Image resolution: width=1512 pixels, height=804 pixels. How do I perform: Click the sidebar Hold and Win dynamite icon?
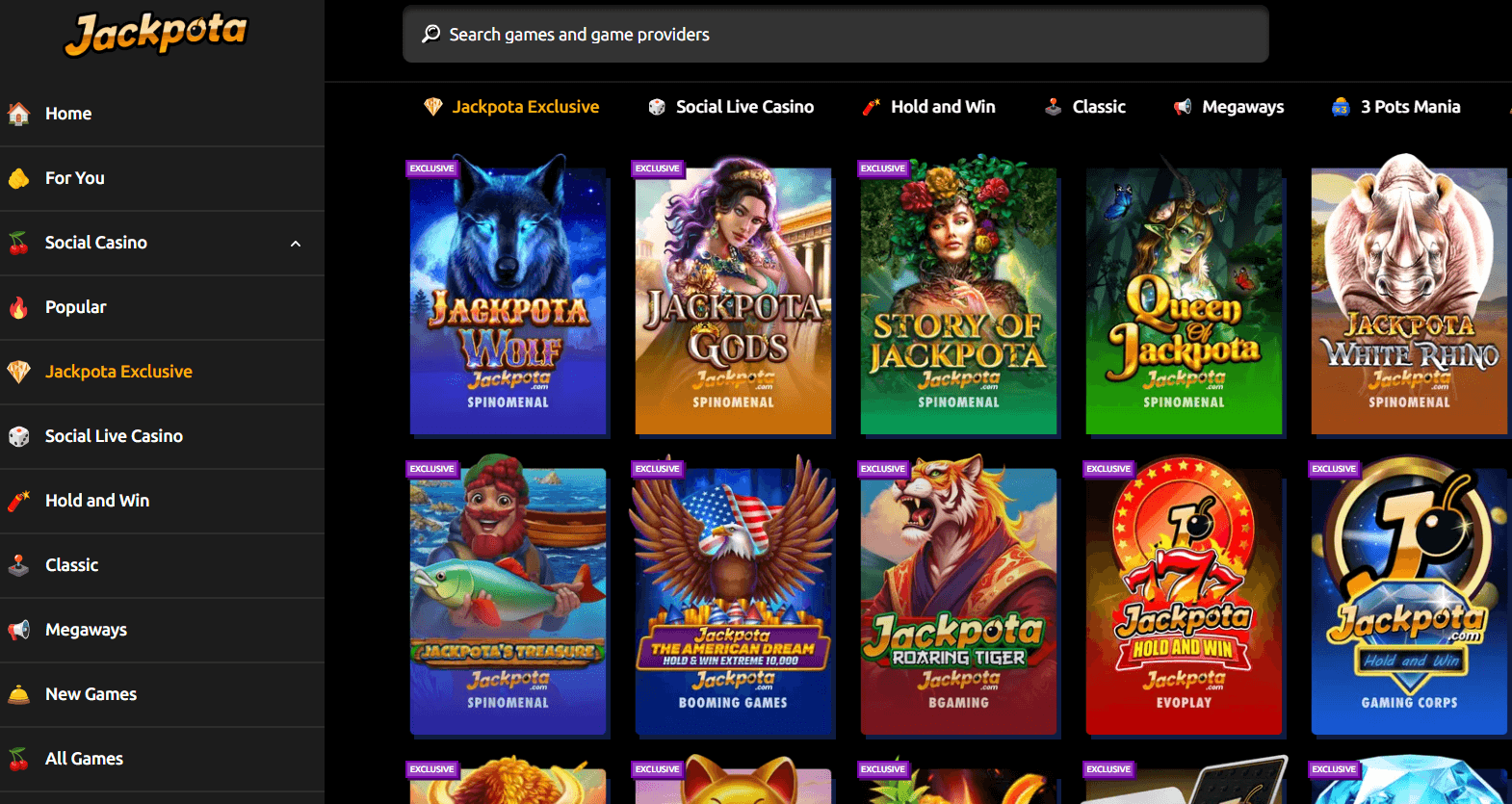coord(18,501)
